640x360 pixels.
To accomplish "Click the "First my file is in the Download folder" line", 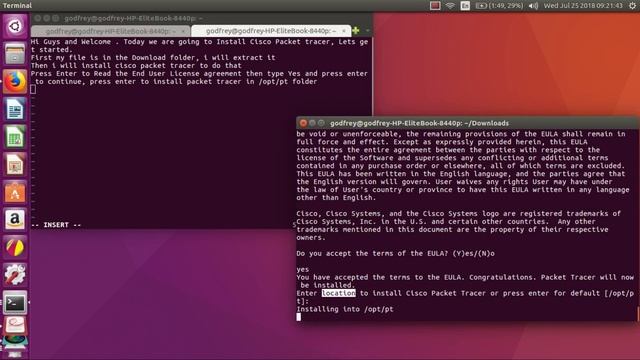I will [x=153, y=58].
